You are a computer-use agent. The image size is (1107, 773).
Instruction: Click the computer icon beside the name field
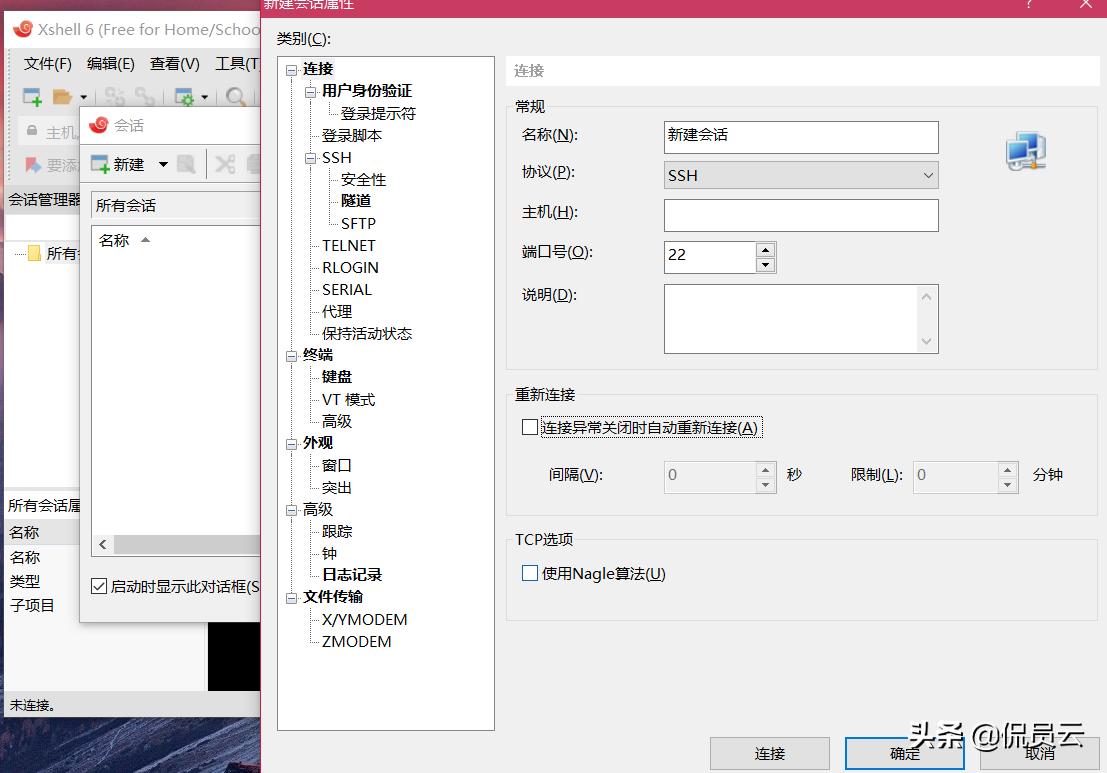pos(1024,150)
